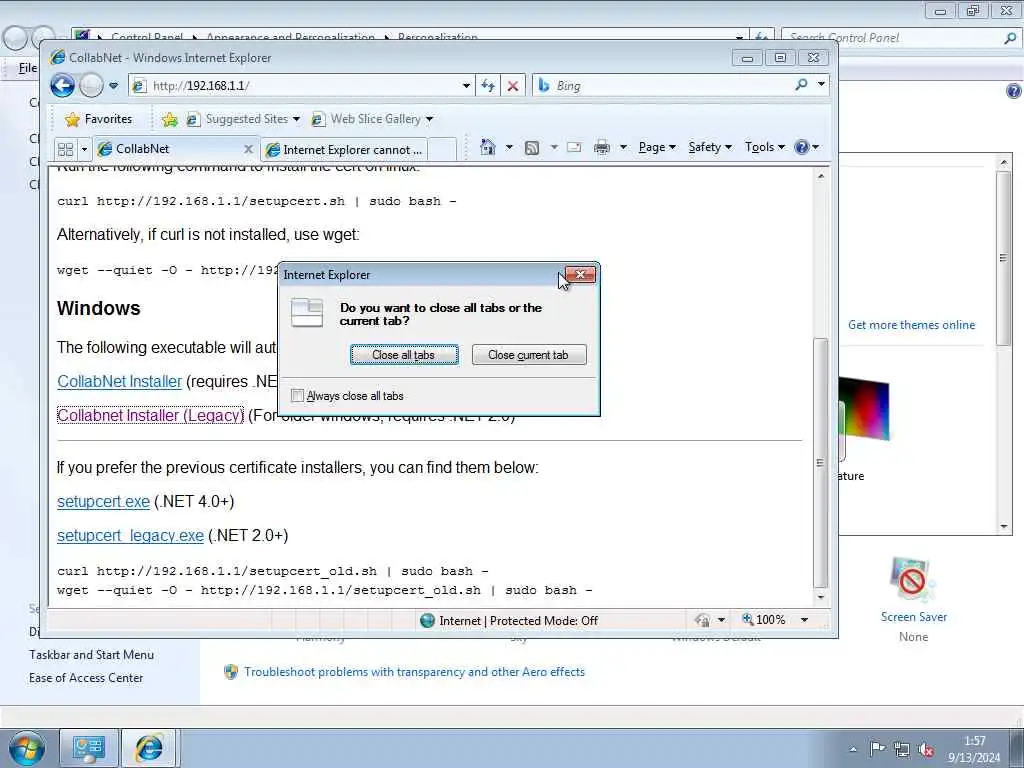This screenshot has width=1024, height=768.
Task: Click the Read Mail icon
Action: (574, 147)
